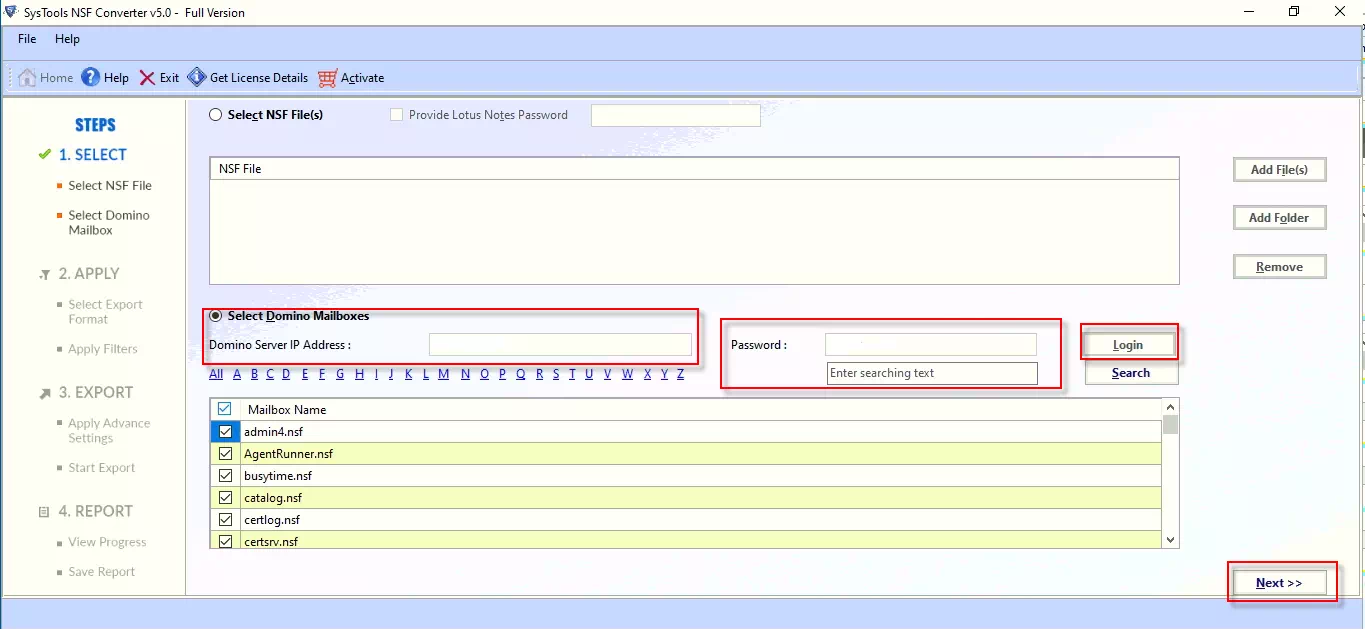The width and height of the screenshot is (1365, 629).
Task: Uncheck AgentRunner.nsf mailbox
Action: 225,454
